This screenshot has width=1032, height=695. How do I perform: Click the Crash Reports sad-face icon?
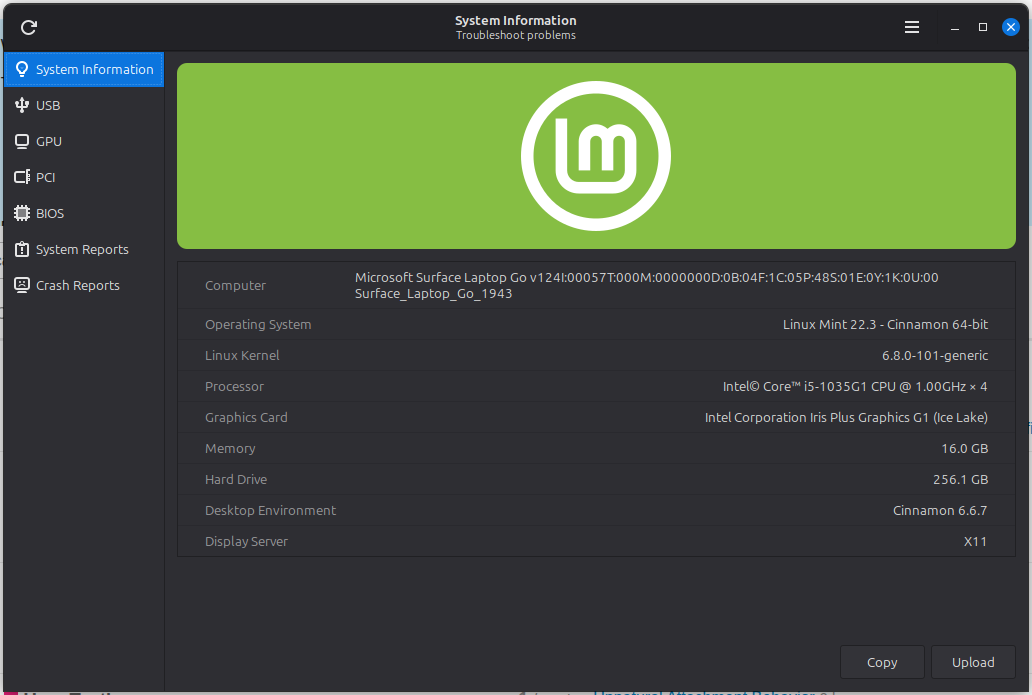tap(22, 285)
